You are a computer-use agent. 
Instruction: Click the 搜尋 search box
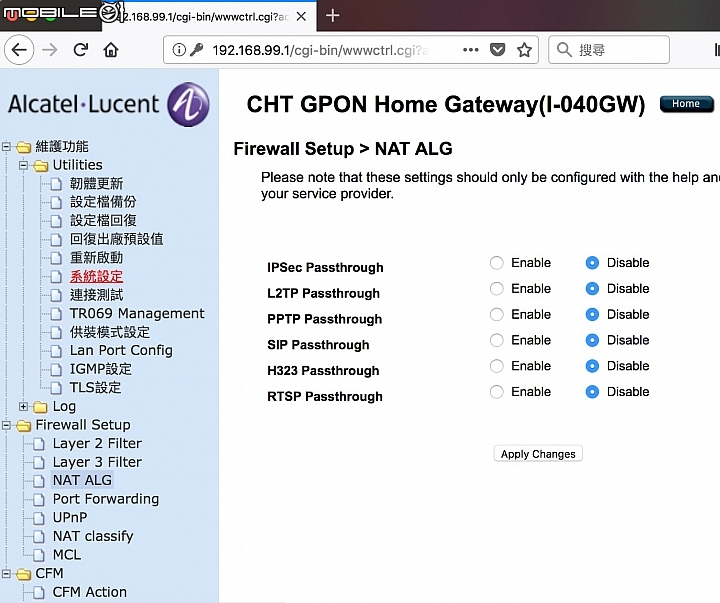(609, 50)
